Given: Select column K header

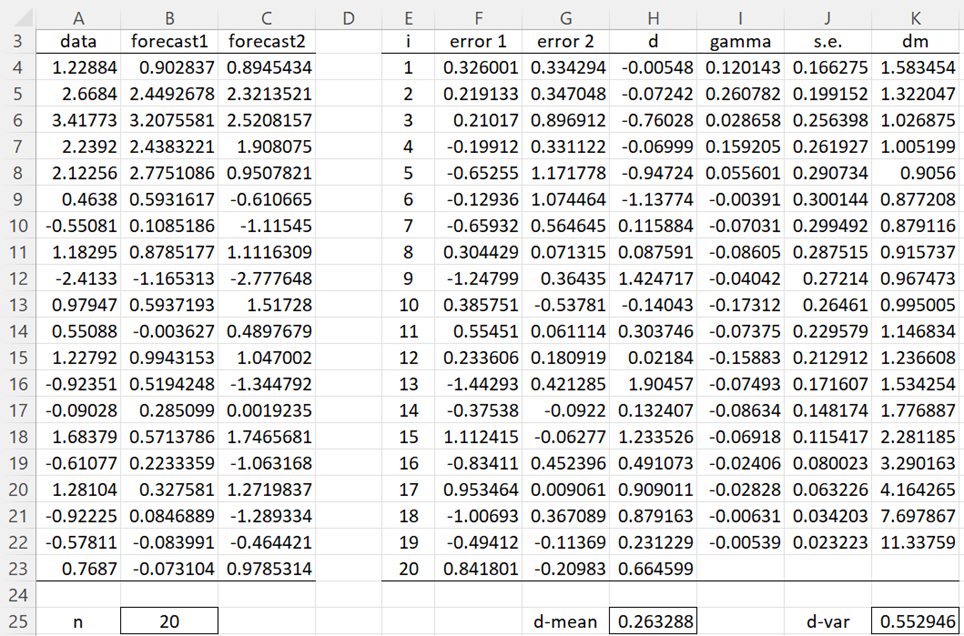Looking at the screenshot, I should point(916,18).
